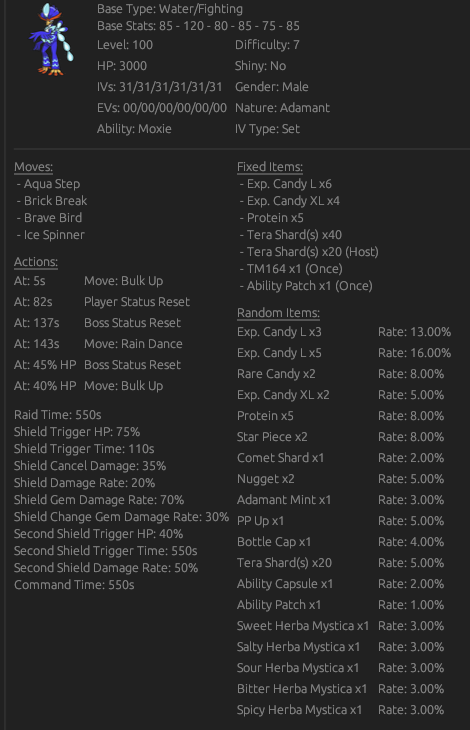Select the Actions heading

[x=36, y=262]
